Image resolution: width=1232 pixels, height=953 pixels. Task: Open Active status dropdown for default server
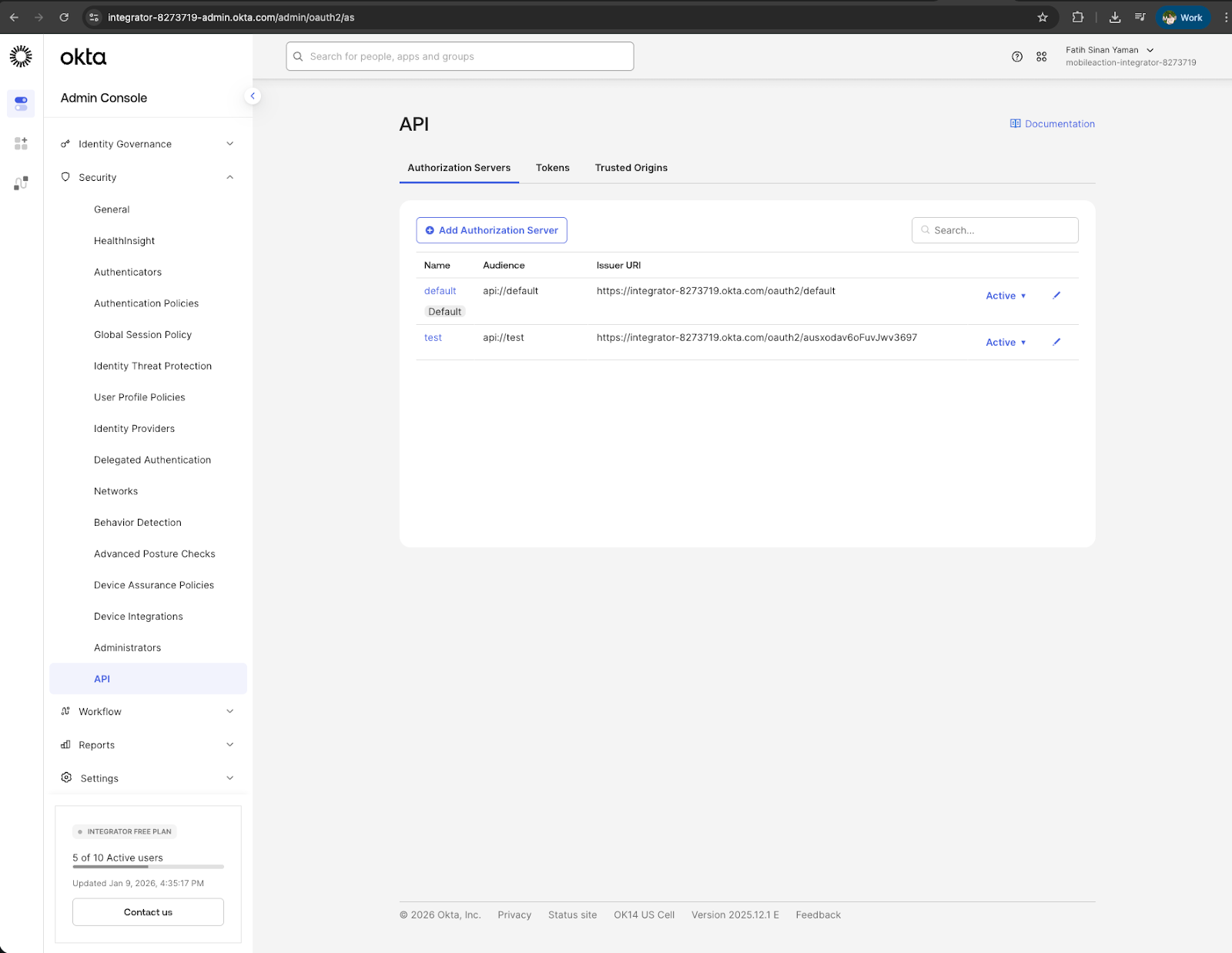pos(1006,296)
